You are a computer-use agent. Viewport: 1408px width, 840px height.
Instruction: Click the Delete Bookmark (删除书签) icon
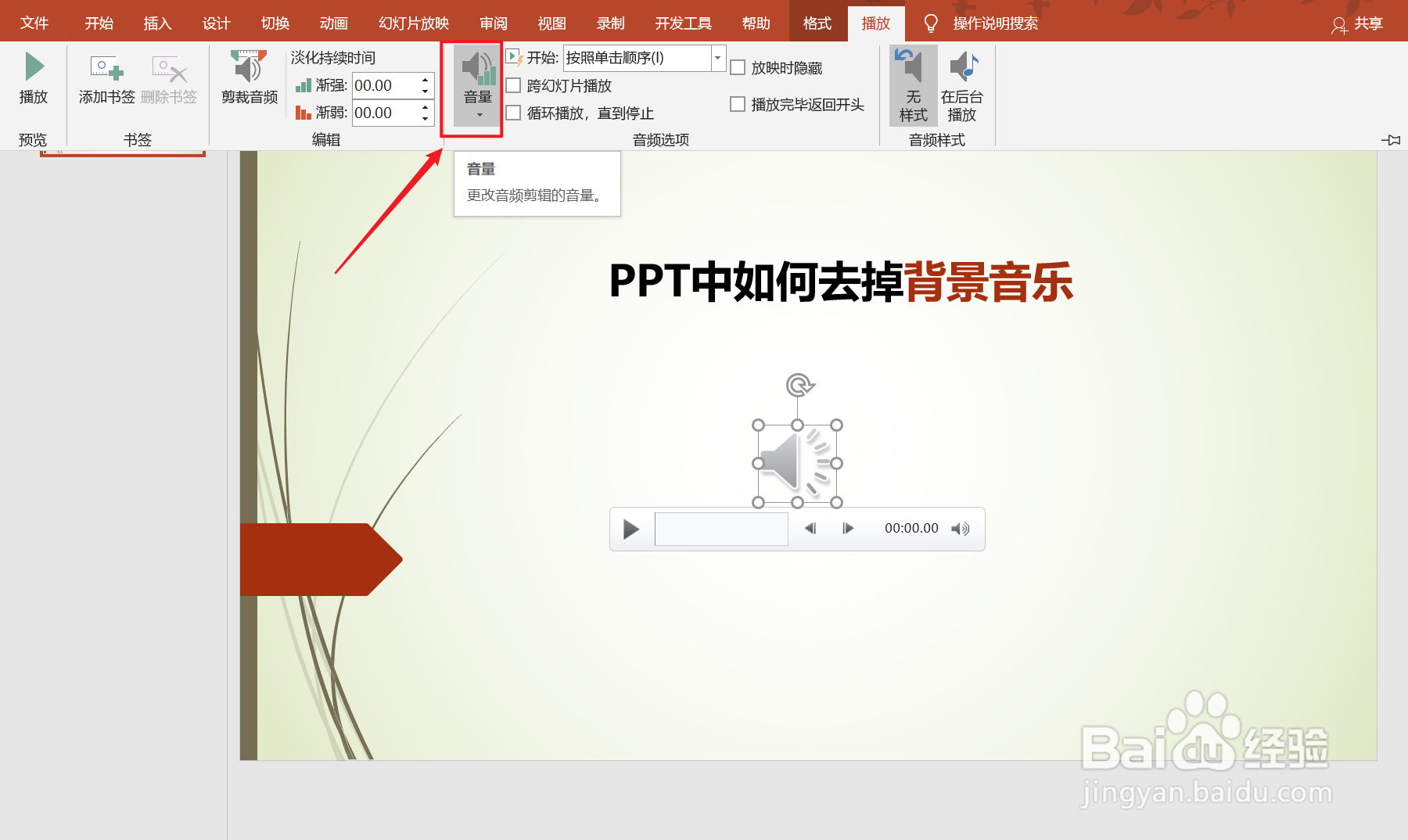[169, 69]
